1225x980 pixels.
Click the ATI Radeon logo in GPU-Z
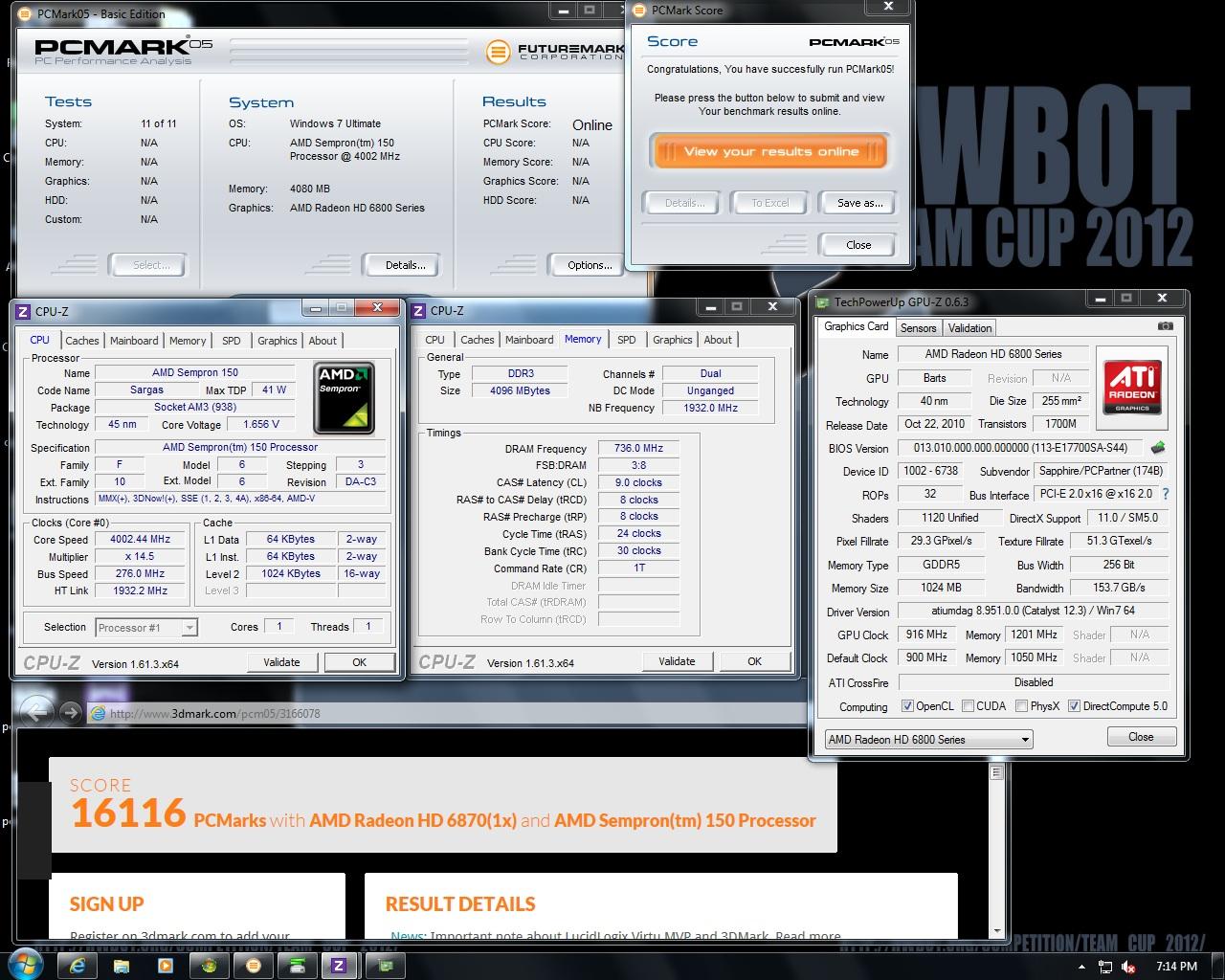1132,386
